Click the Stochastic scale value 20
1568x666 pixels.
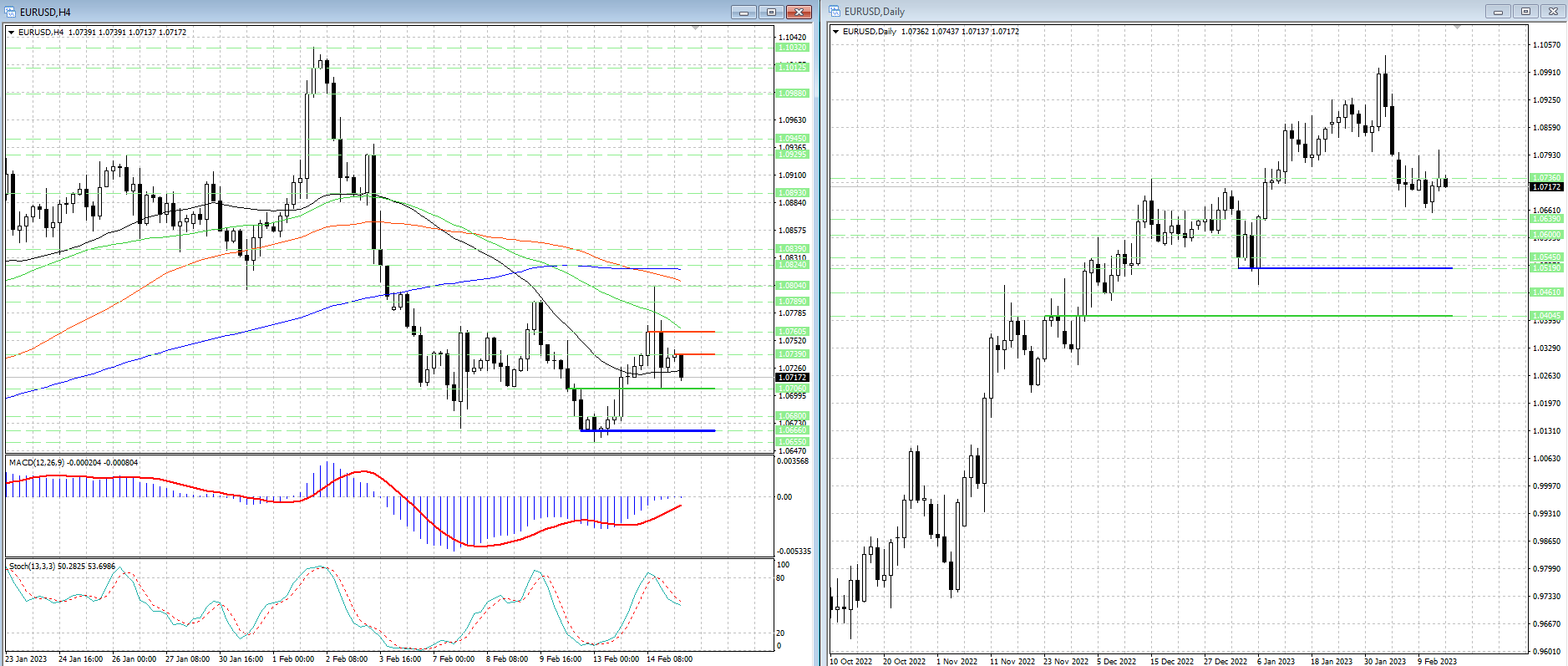780,633
